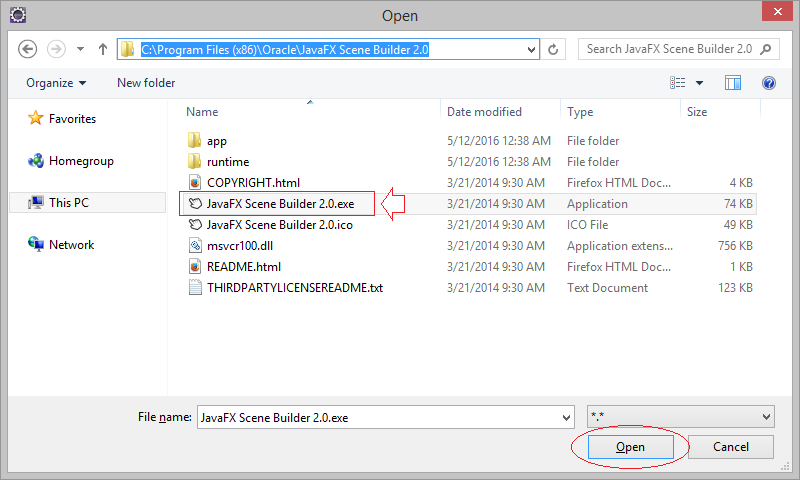Open the recent locations dropdown arrow
Screen dimensions: 800x480
(x=81, y=49)
